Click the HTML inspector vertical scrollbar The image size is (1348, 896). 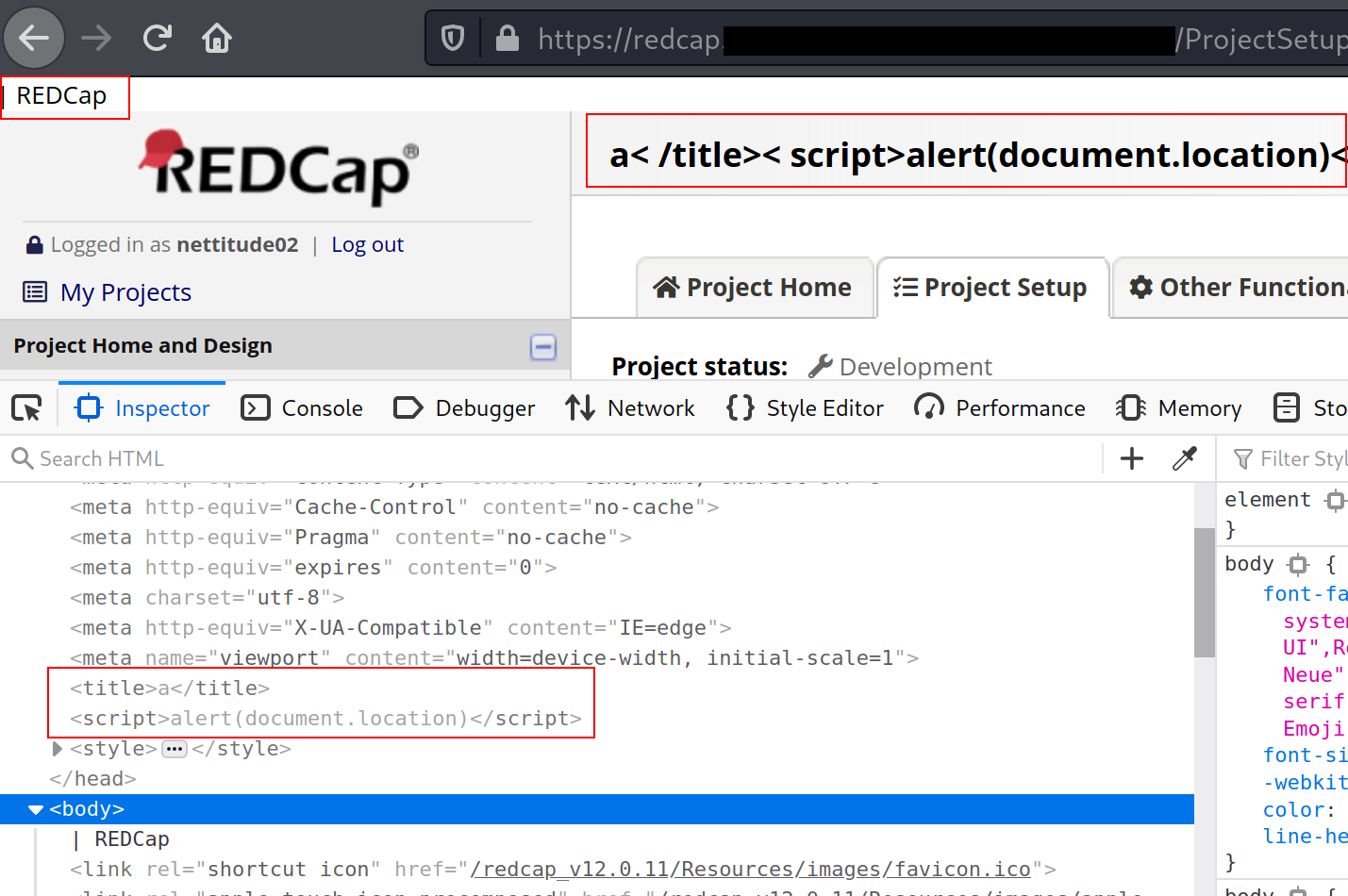tap(1204, 592)
